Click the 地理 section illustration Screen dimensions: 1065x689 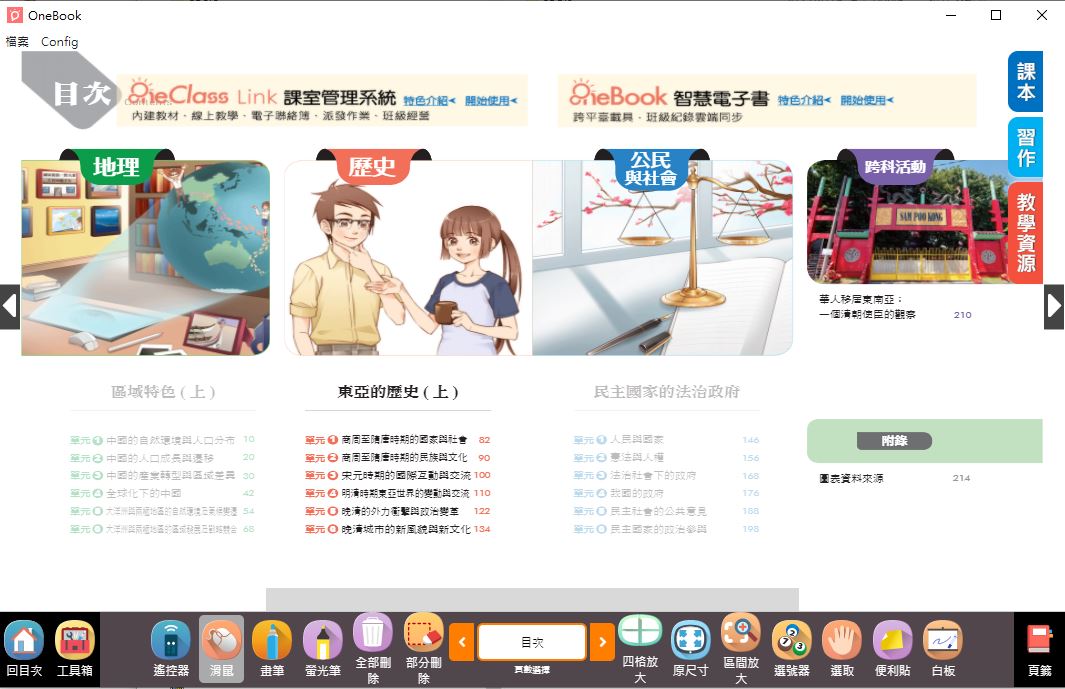pyautogui.click(x=145, y=258)
